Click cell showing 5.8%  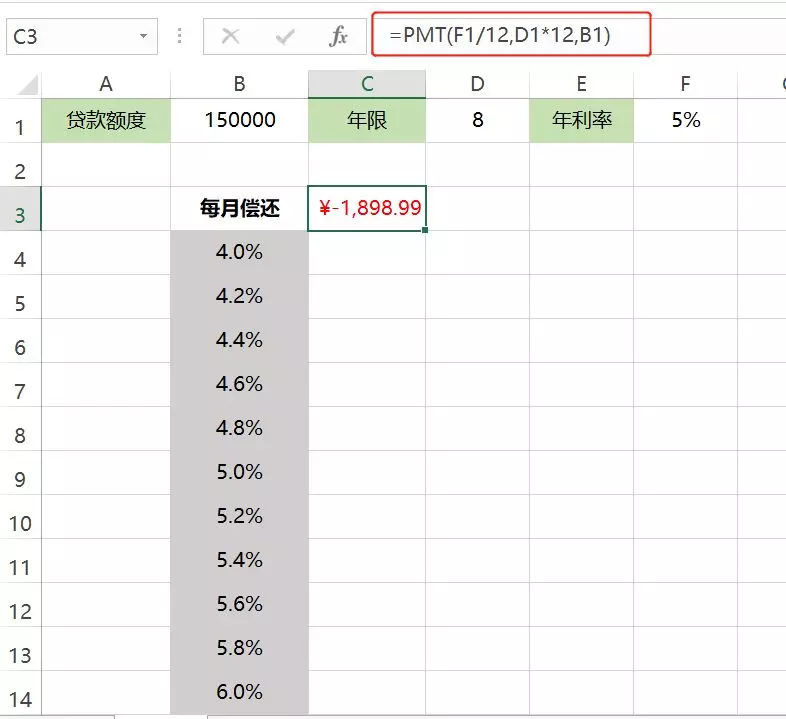(240, 649)
